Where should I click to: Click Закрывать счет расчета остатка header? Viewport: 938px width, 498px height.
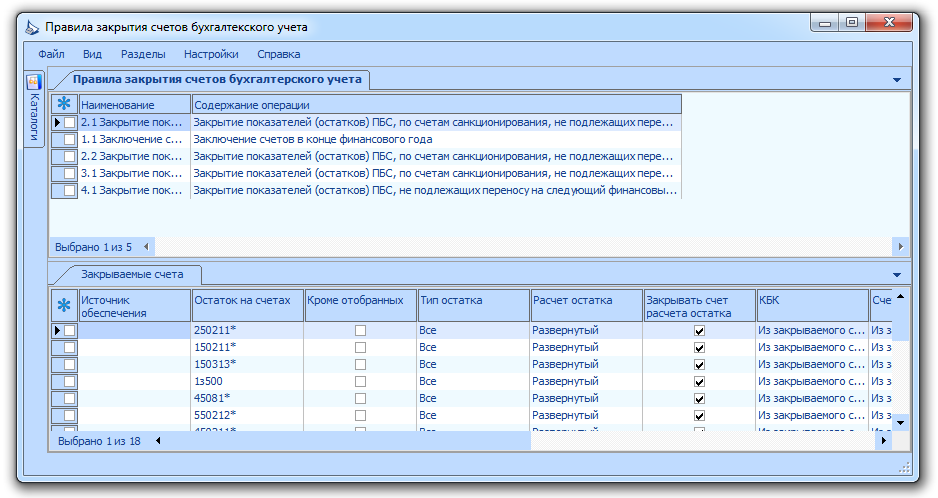700,306
